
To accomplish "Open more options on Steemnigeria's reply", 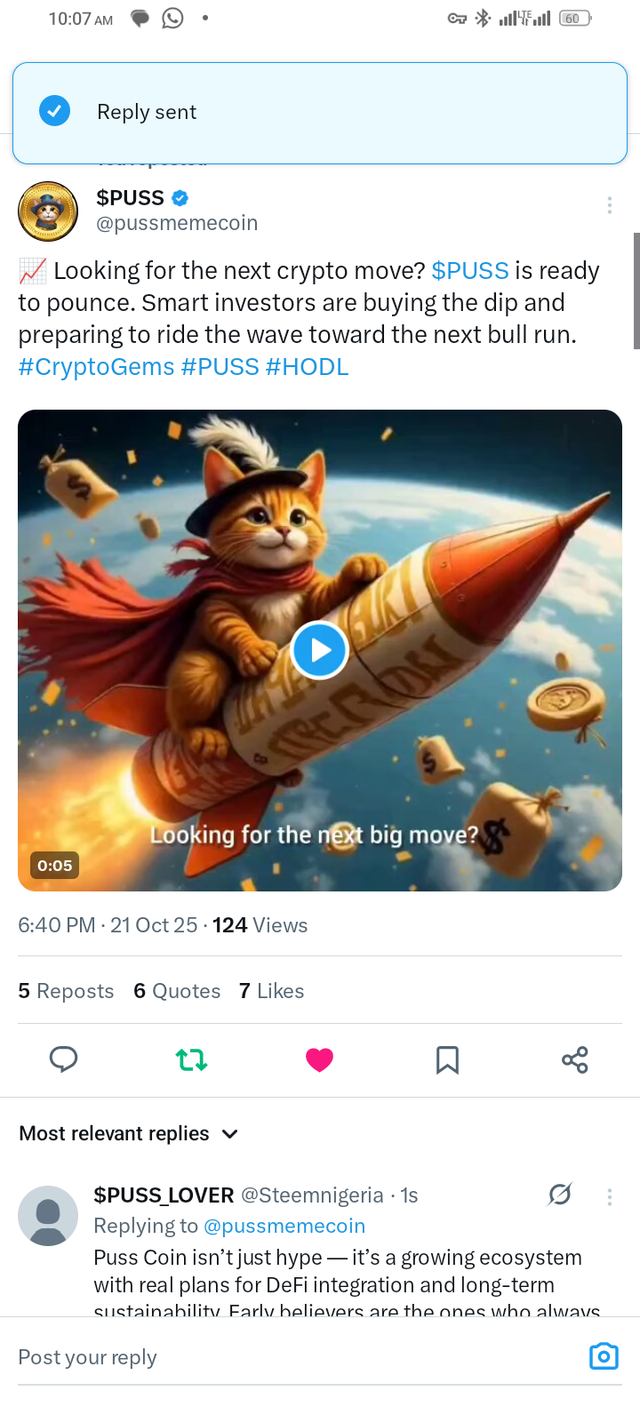I will click(609, 1196).
